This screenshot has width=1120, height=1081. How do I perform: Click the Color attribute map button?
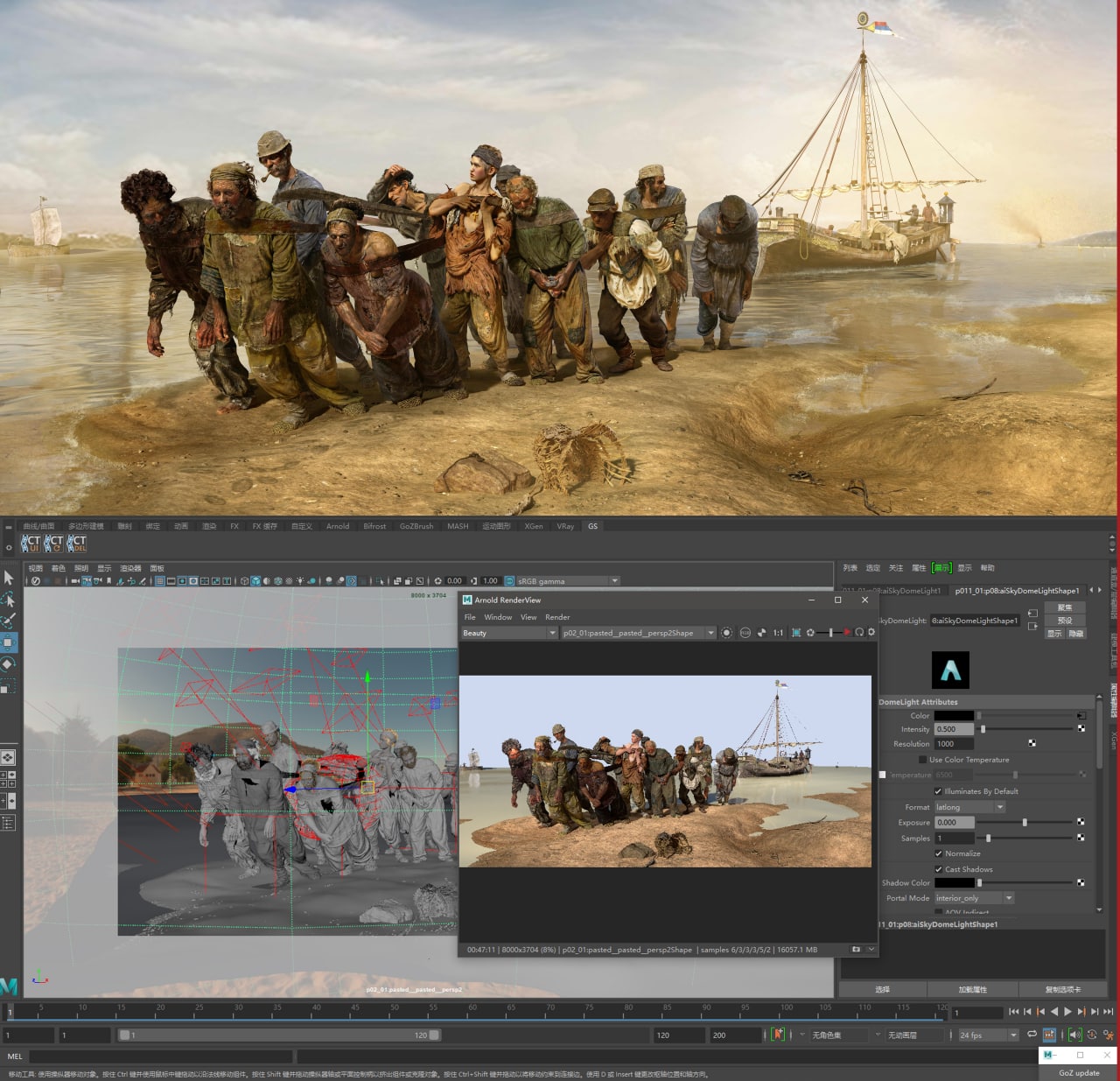[1081, 715]
